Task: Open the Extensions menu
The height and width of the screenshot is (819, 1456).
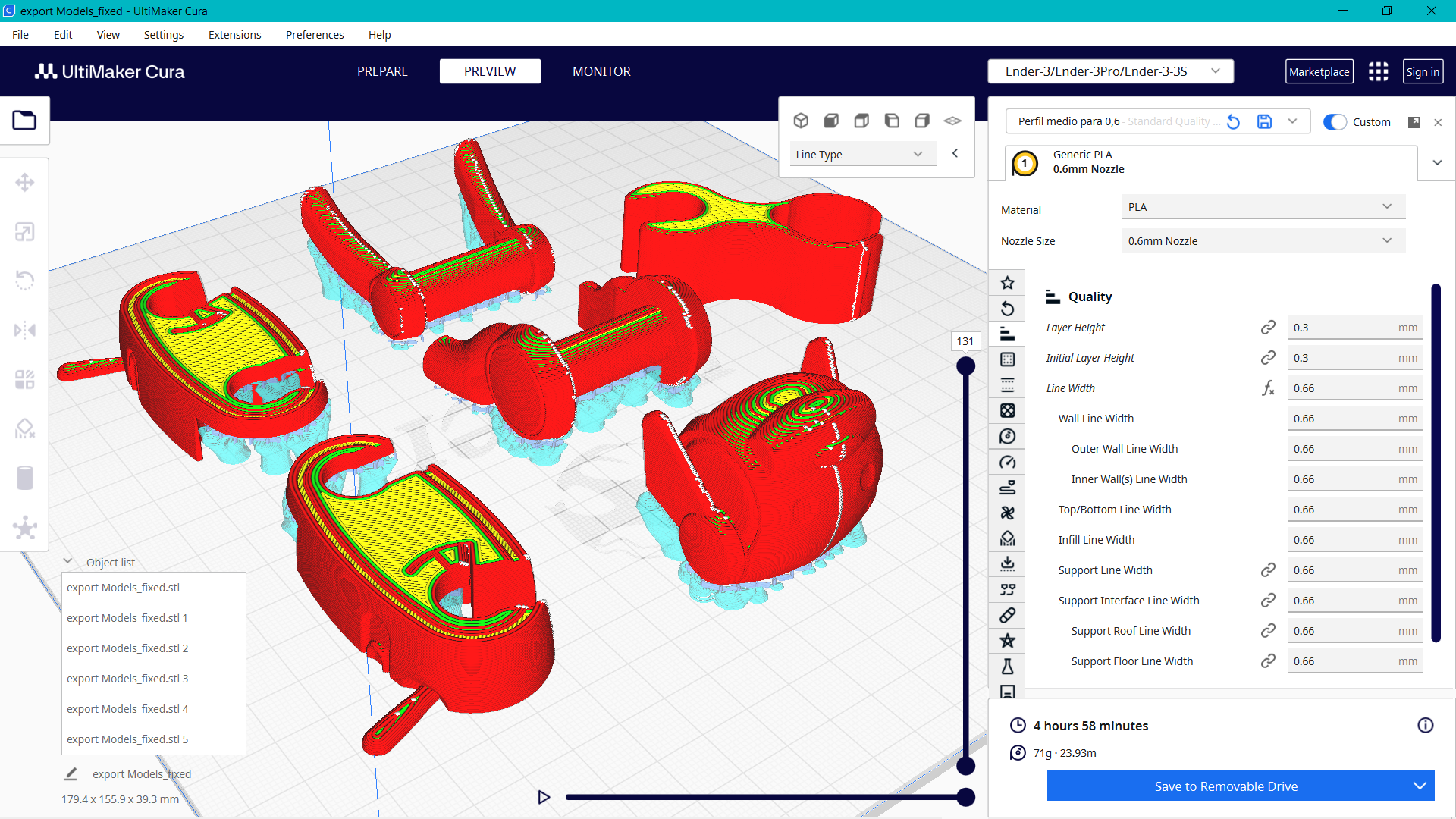Action: coord(234,35)
